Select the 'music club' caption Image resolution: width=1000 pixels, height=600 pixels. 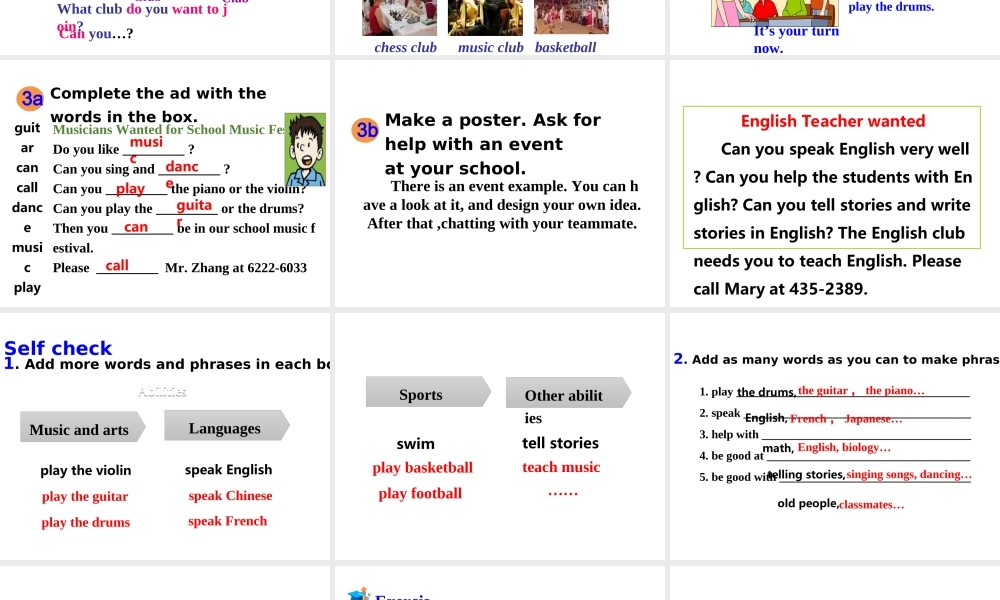[x=490, y=48]
